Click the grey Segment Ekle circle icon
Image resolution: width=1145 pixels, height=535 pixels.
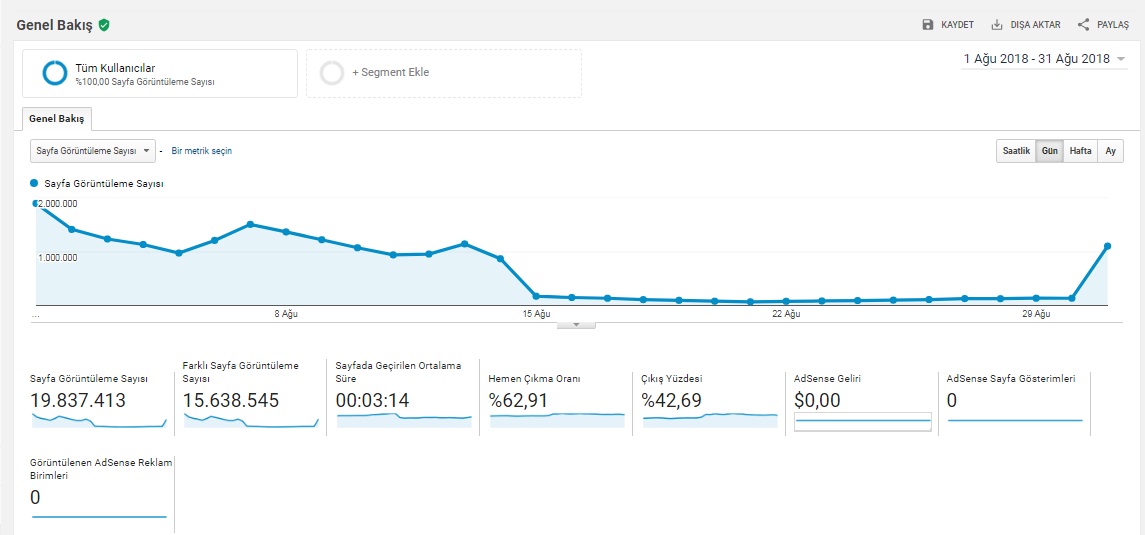[331, 73]
